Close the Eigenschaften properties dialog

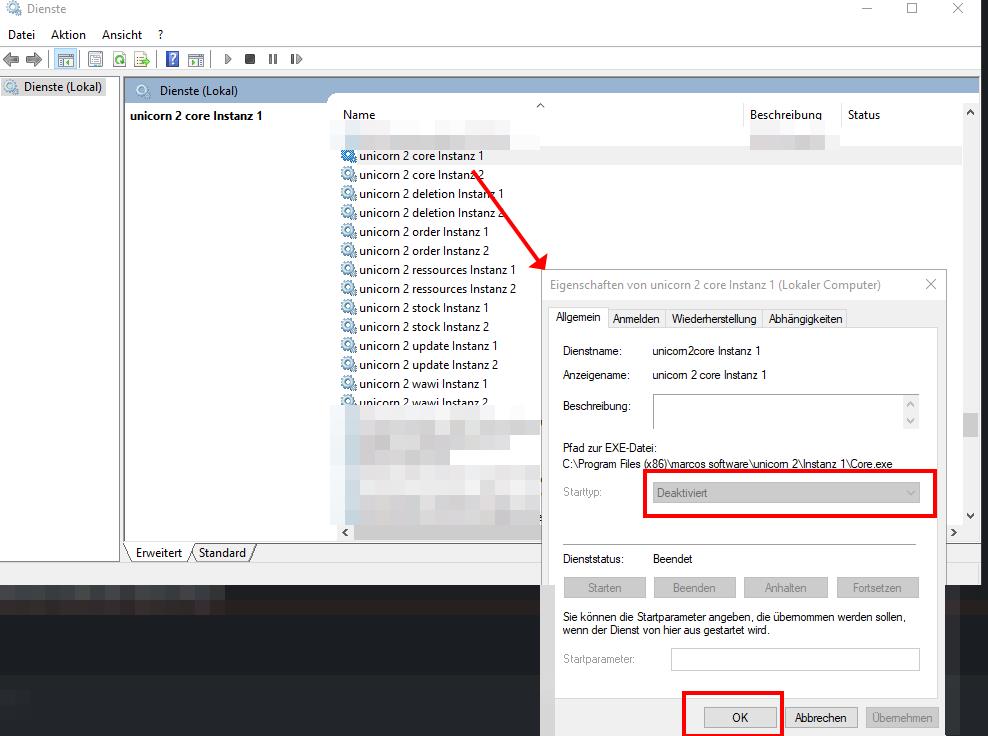(x=931, y=284)
